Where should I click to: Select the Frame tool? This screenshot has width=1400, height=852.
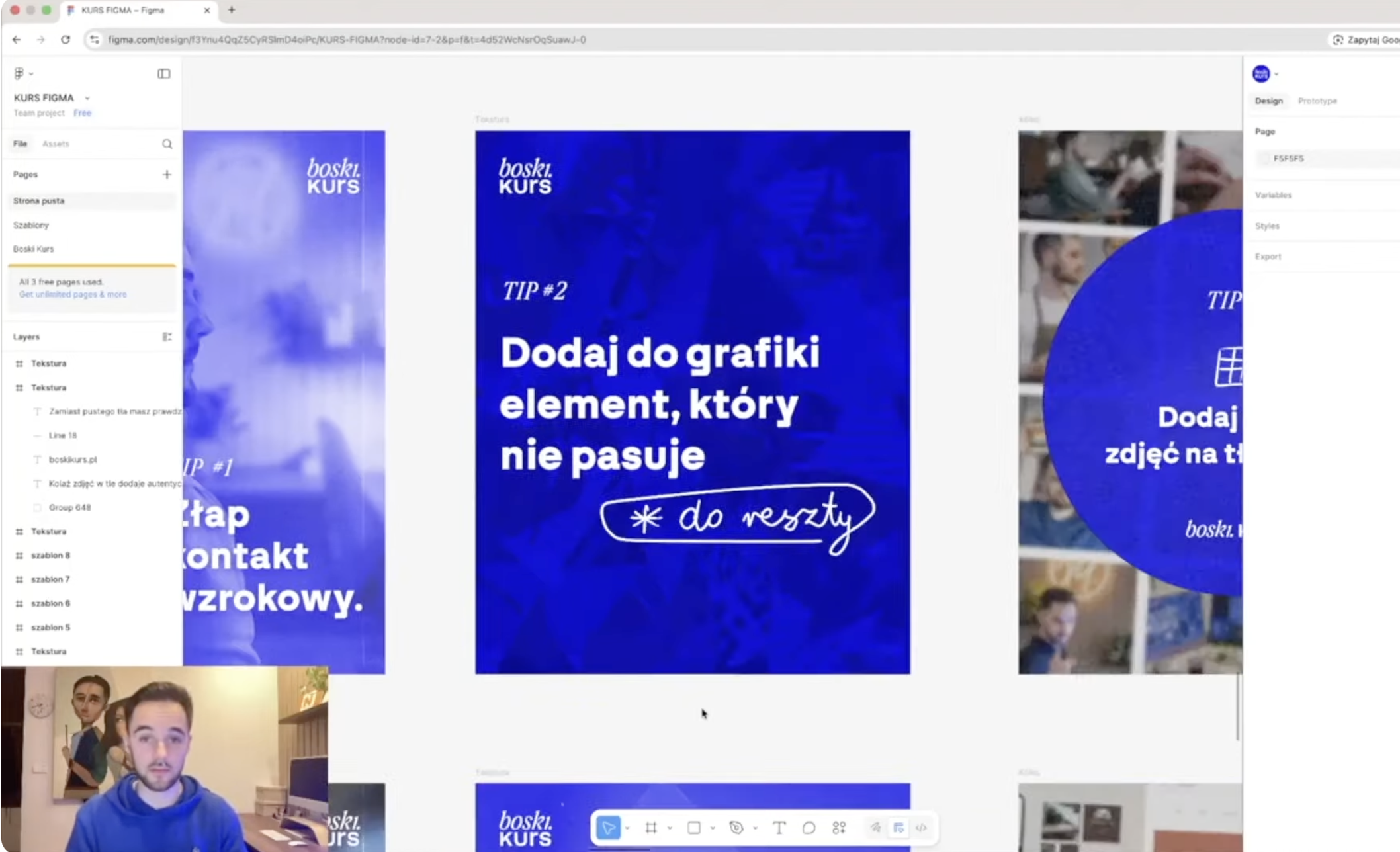tap(651, 828)
